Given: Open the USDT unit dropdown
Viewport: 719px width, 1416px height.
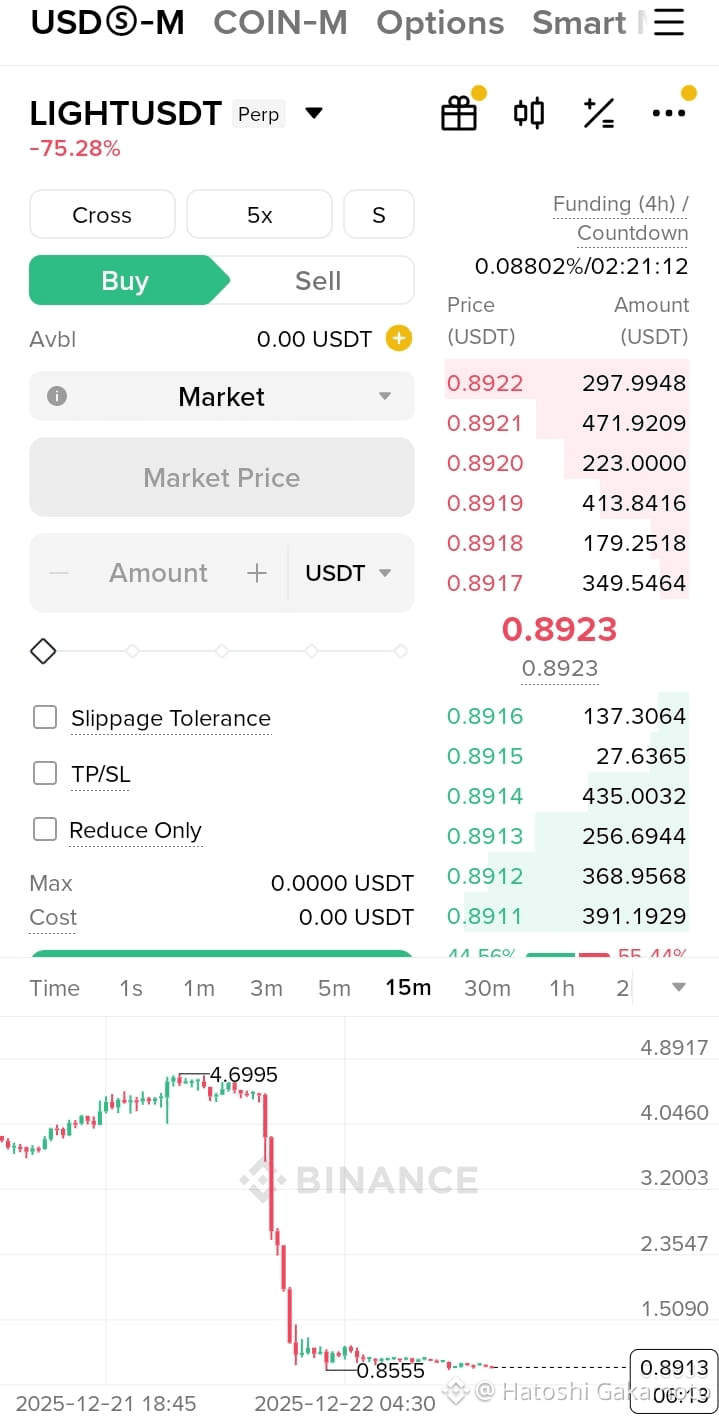Looking at the screenshot, I should tap(348, 573).
